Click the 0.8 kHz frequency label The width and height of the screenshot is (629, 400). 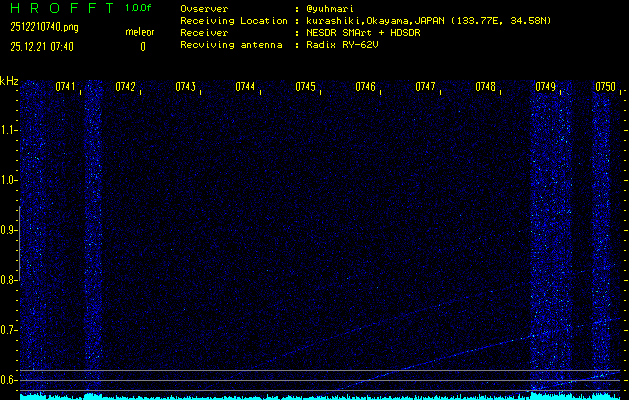(x=9, y=280)
